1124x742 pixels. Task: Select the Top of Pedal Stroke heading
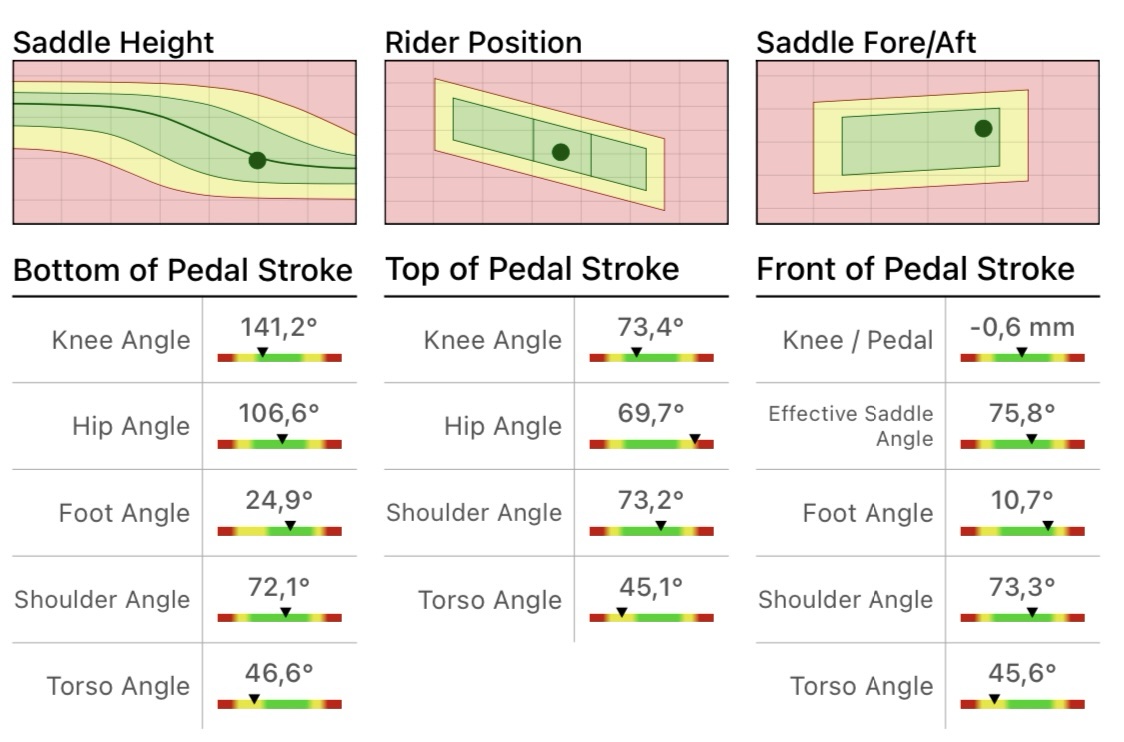click(532, 269)
